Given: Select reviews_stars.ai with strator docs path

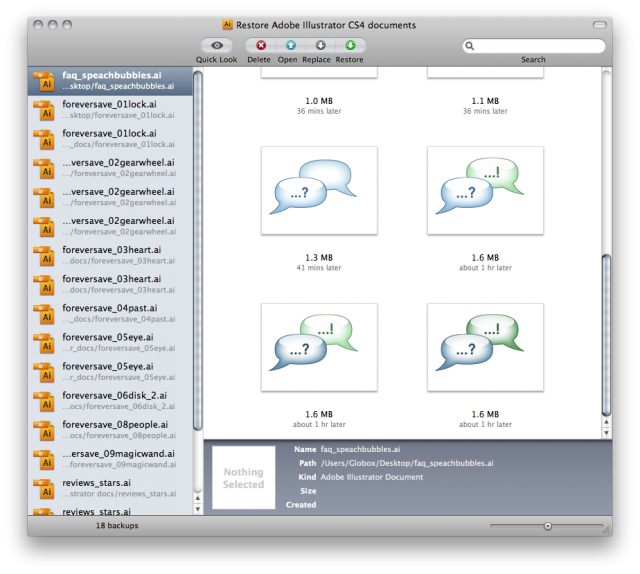Looking at the screenshot, I should [x=110, y=488].
